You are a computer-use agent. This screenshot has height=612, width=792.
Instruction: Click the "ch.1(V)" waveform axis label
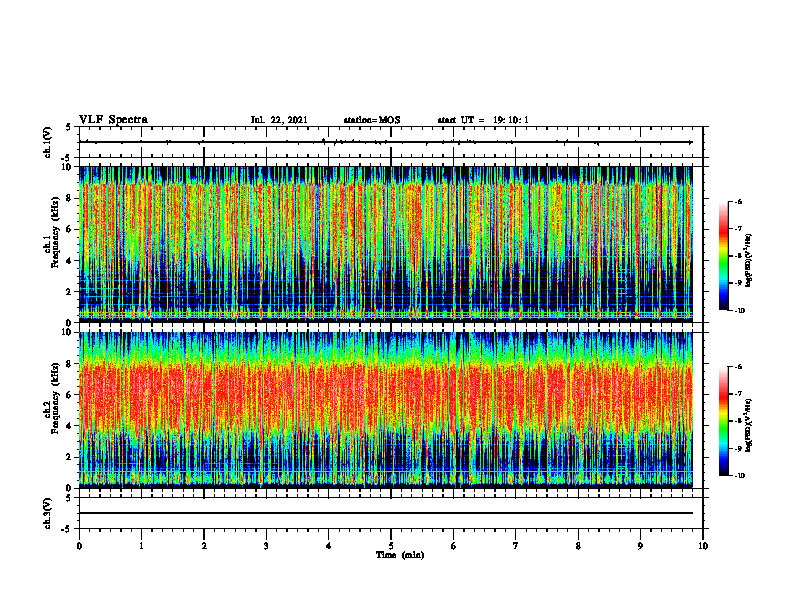coord(48,142)
